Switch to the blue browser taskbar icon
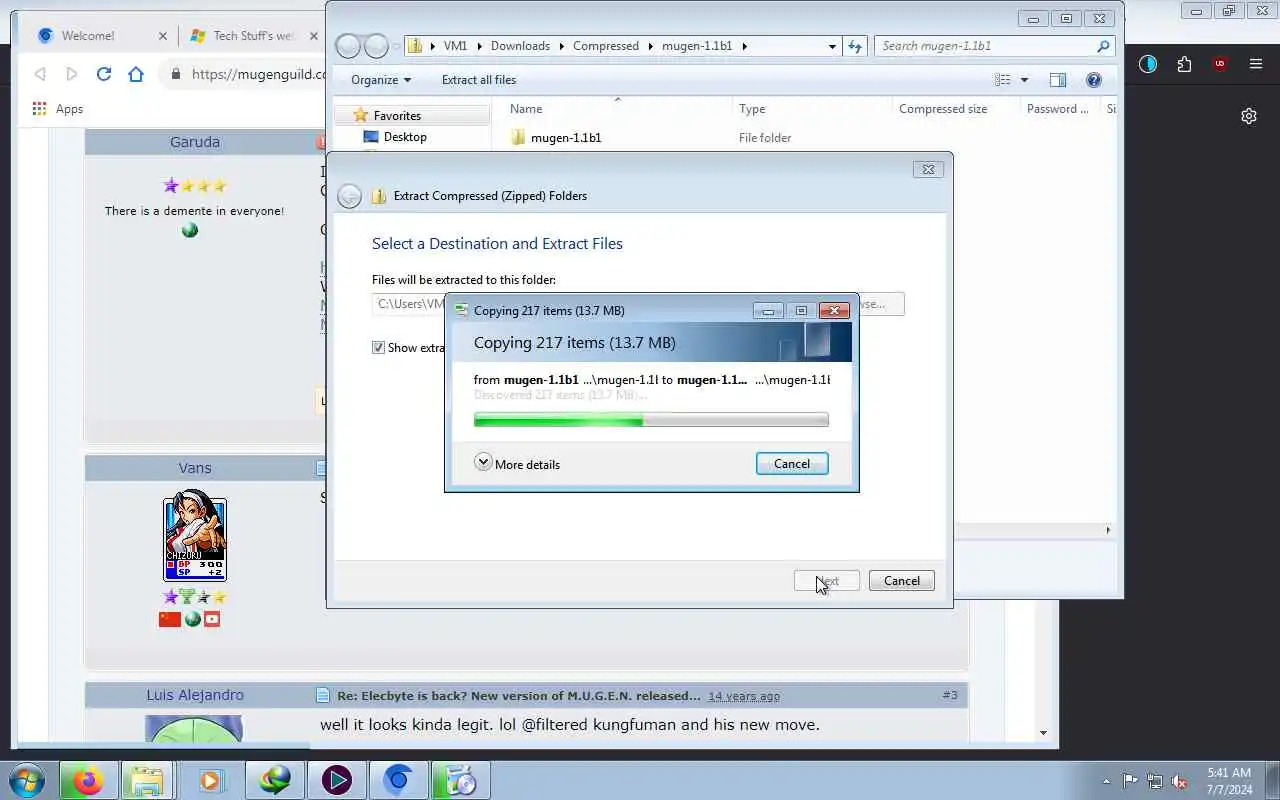 coord(398,780)
